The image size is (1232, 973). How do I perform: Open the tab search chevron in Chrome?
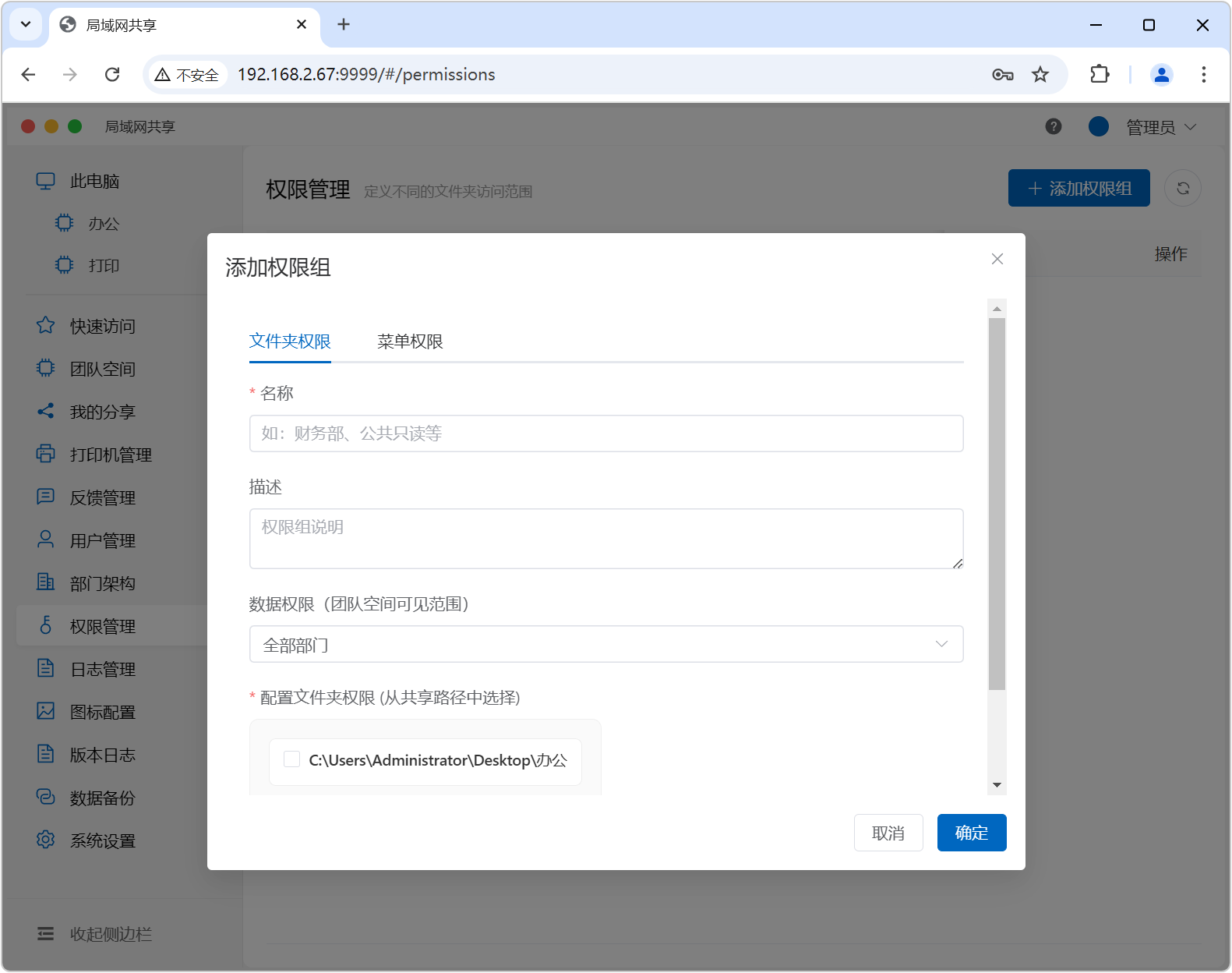point(26,24)
